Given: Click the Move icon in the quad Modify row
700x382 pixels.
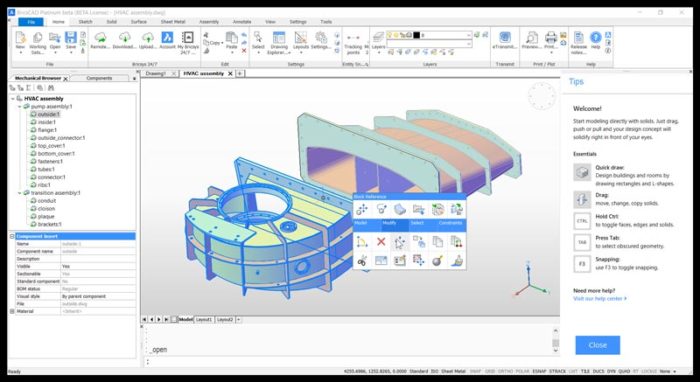Looking at the screenshot, I should 400,242.
